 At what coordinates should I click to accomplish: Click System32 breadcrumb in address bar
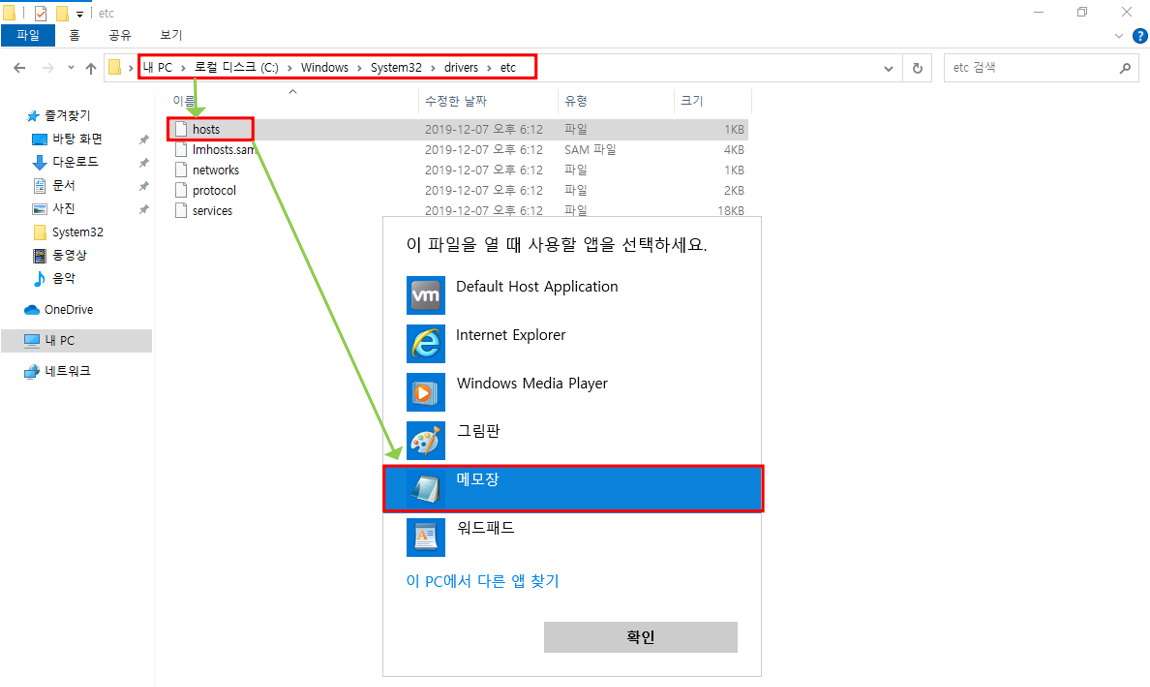396,67
